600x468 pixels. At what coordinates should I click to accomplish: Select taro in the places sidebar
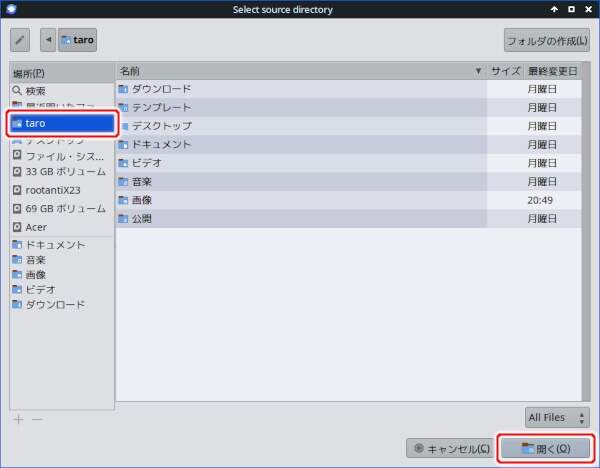point(62,123)
